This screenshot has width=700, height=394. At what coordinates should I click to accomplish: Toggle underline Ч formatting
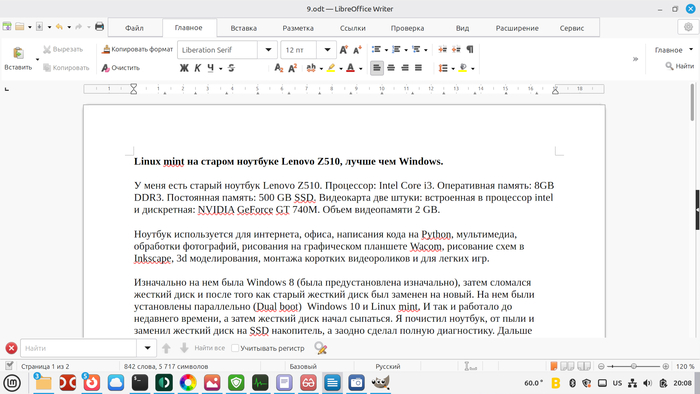click(210, 68)
